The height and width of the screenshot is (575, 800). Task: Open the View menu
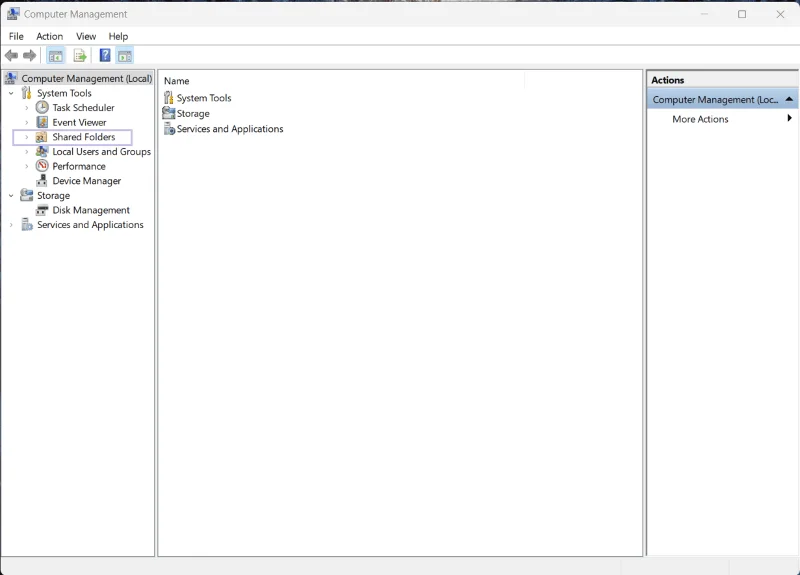pyautogui.click(x=86, y=36)
